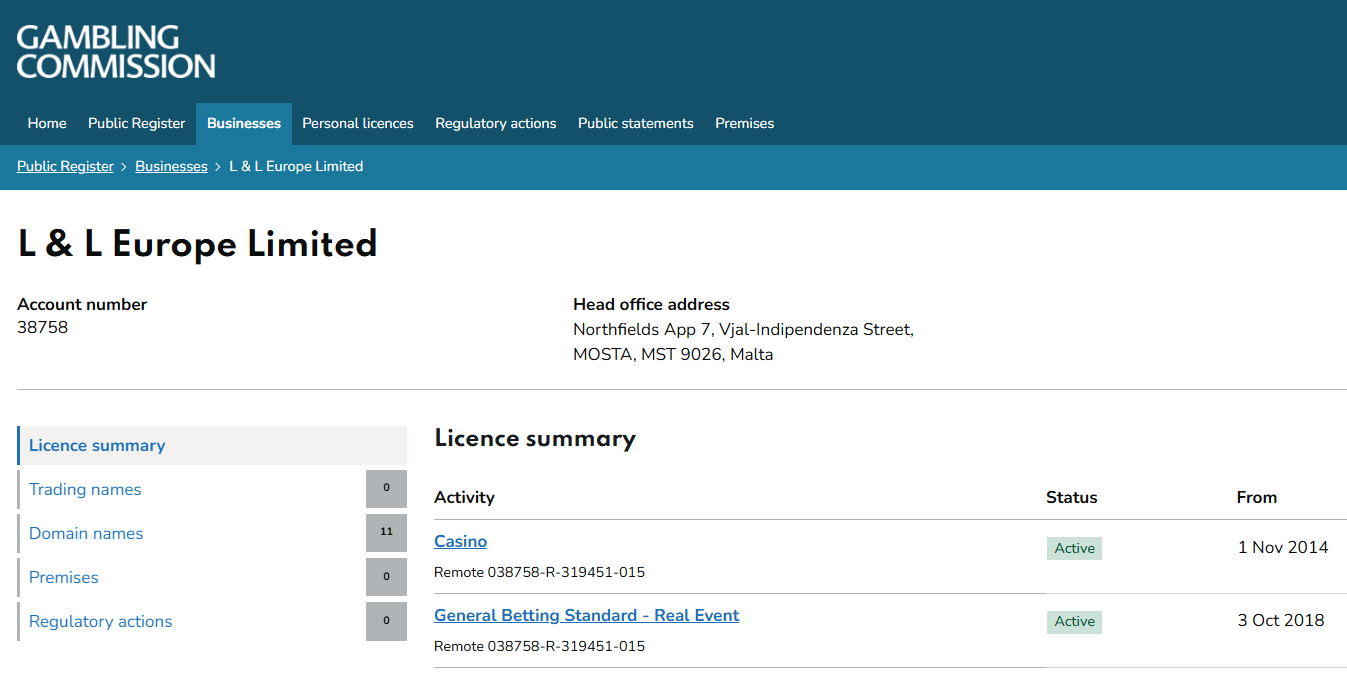Open Domain names in the side menu
Image resolution: width=1347 pixels, height=688 pixels.
[86, 533]
